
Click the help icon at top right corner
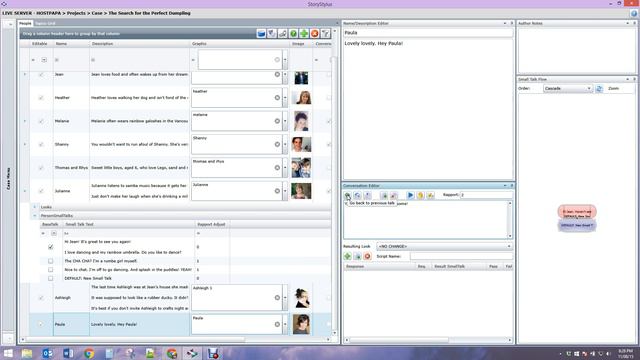[634, 13]
